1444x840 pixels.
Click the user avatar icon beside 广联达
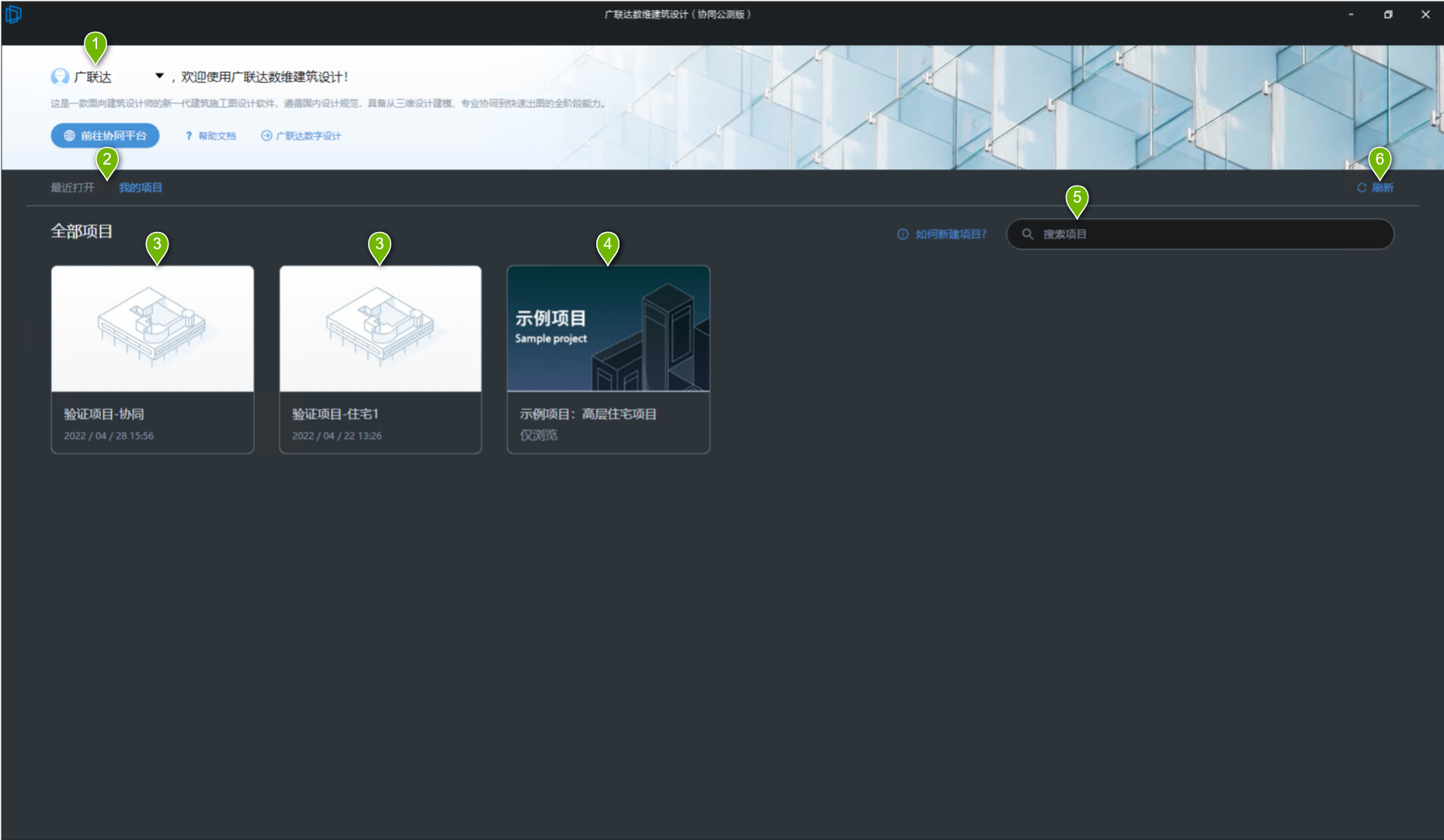point(60,76)
